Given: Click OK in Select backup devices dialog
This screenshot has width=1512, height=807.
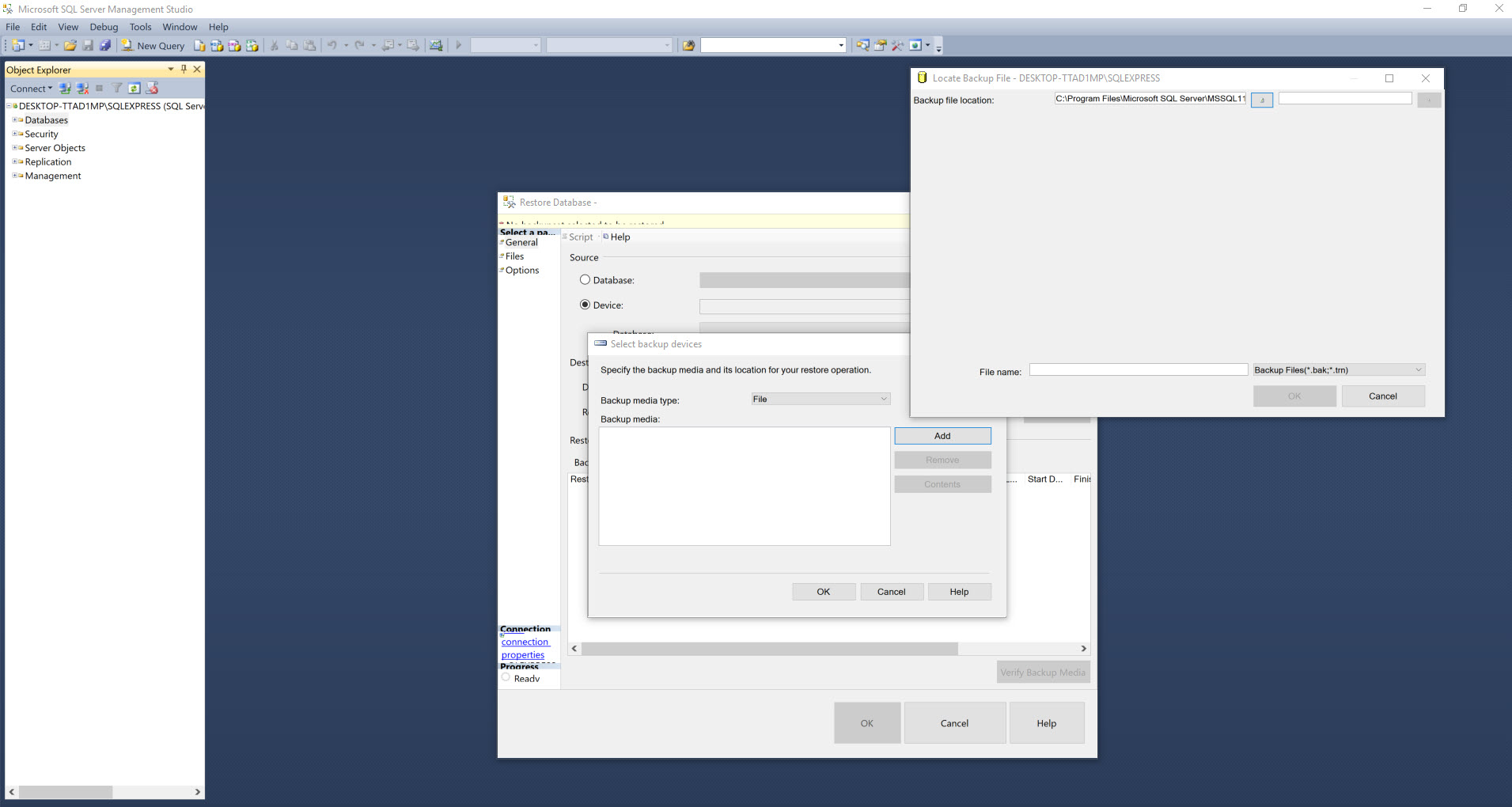Looking at the screenshot, I should [x=824, y=592].
